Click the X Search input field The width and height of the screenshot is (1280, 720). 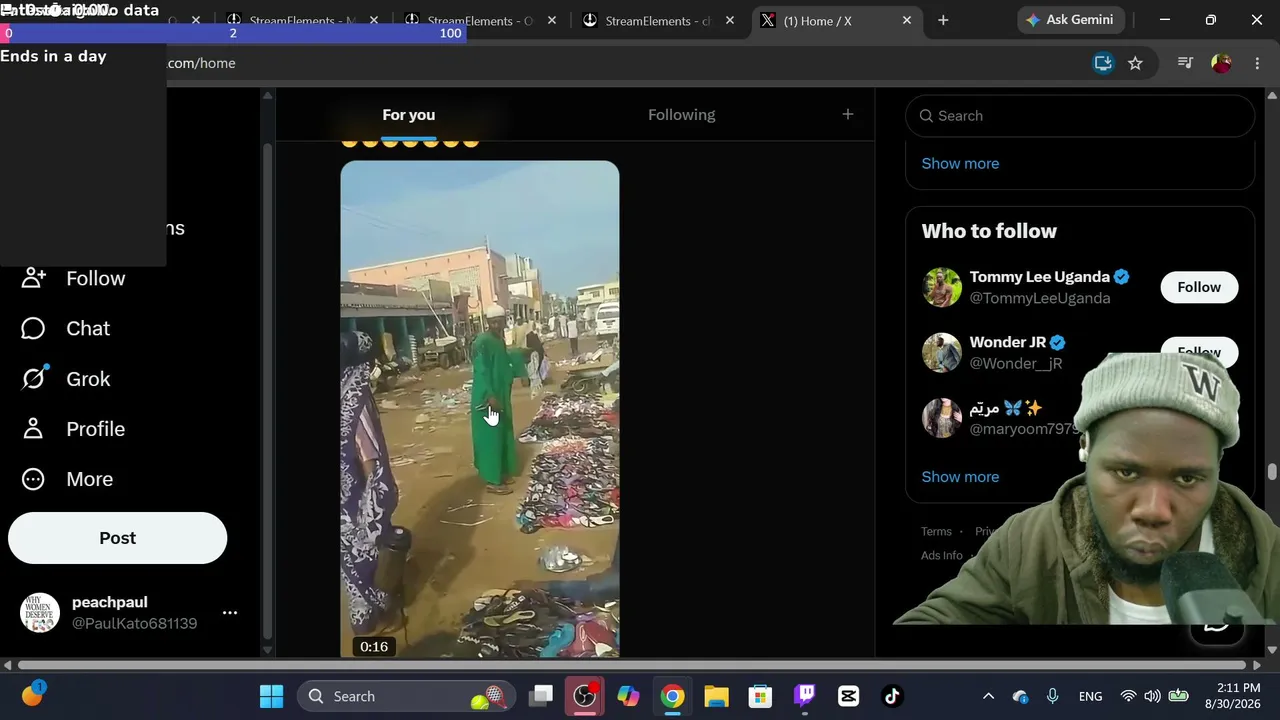tap(1080, 116)
